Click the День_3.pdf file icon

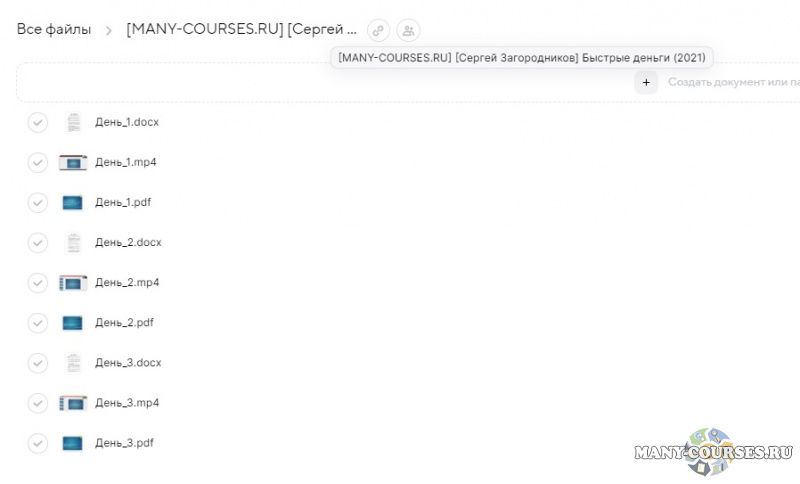point(72,443)
